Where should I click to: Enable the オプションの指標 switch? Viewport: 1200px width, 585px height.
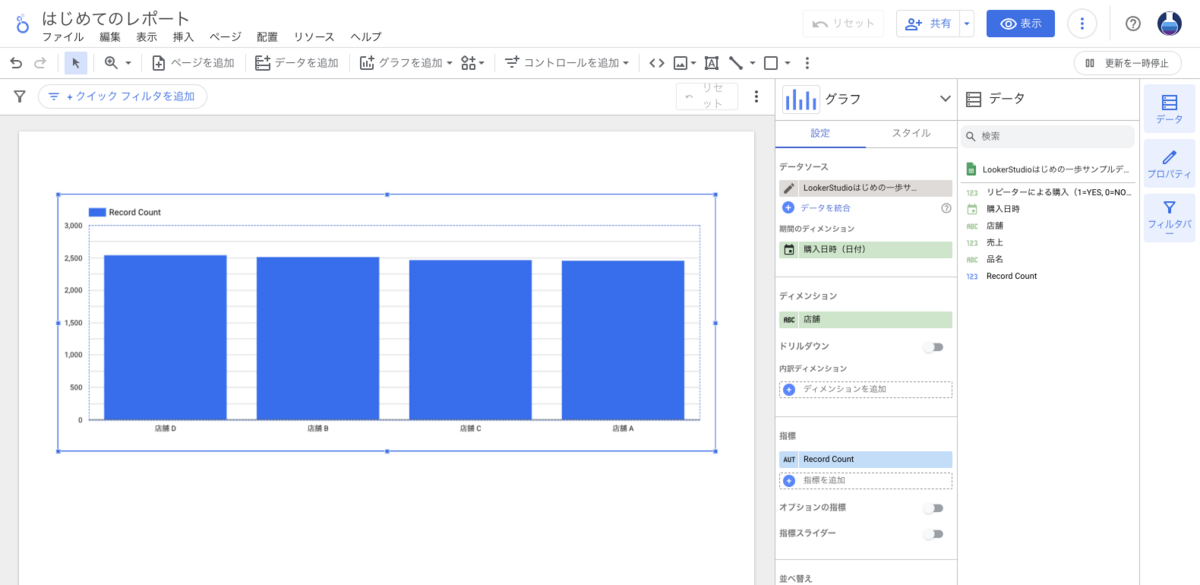coord(933,508)
